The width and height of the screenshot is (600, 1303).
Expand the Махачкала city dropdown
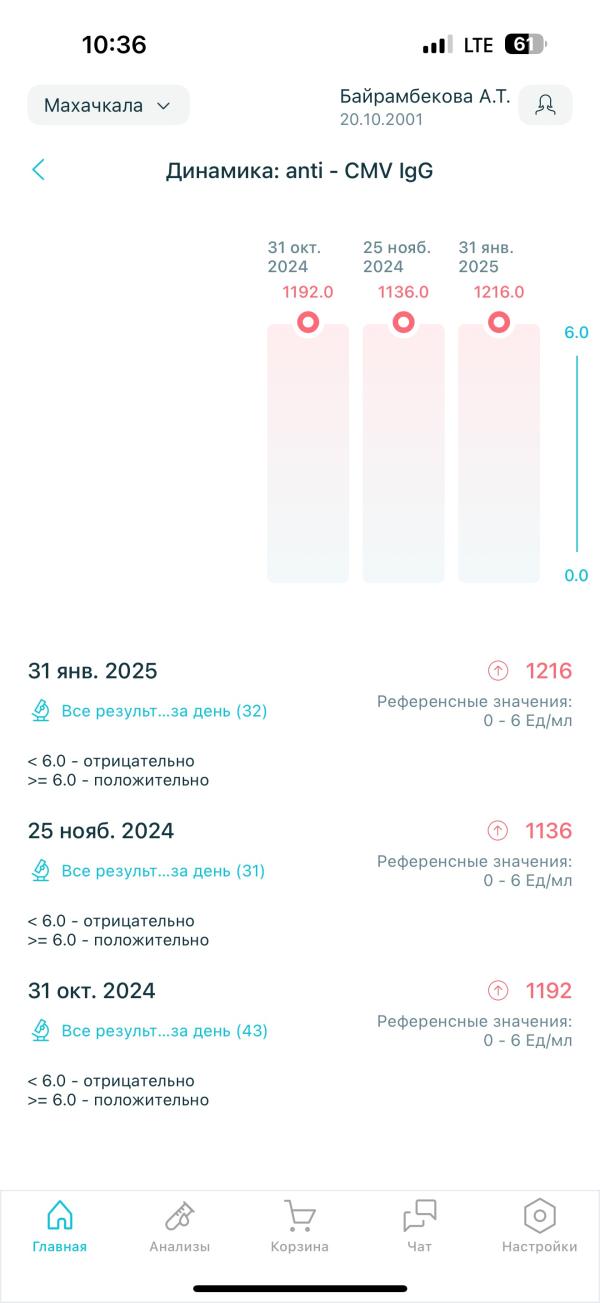[108, 105]
